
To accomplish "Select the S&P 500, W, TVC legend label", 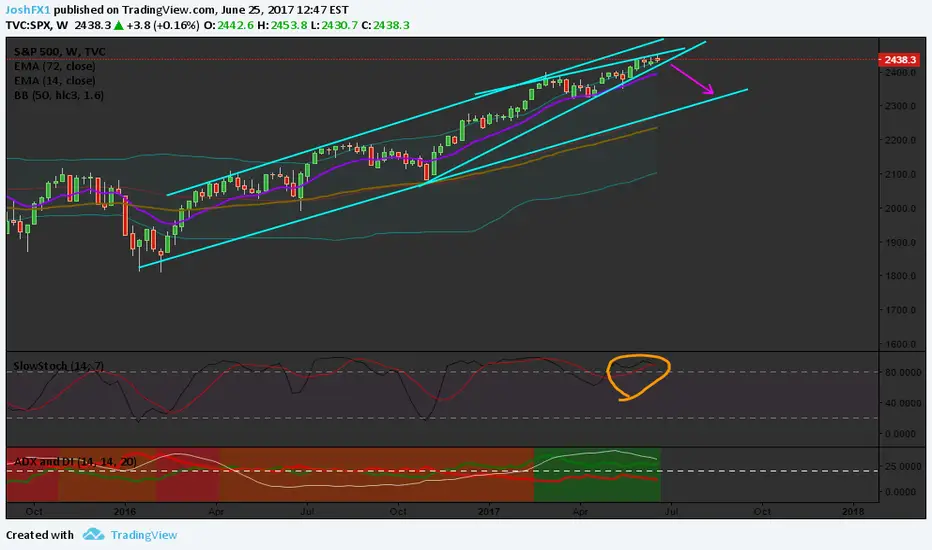I will [x=59, y=52].
